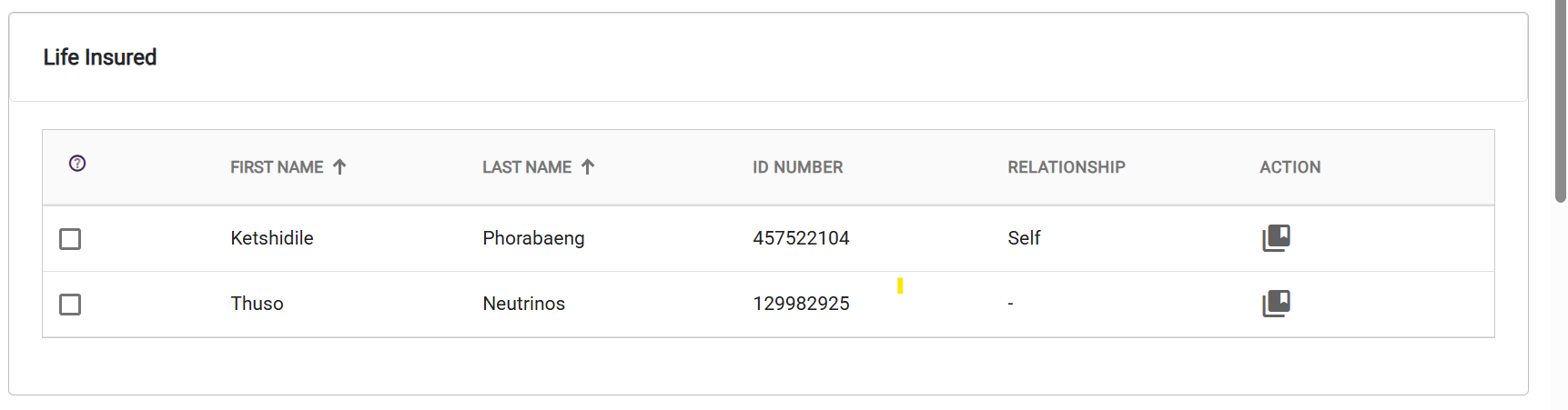Select the checkbox for Thuso Neutrinos
This screenshot has width=1568, height=410.
coord(70,305)
